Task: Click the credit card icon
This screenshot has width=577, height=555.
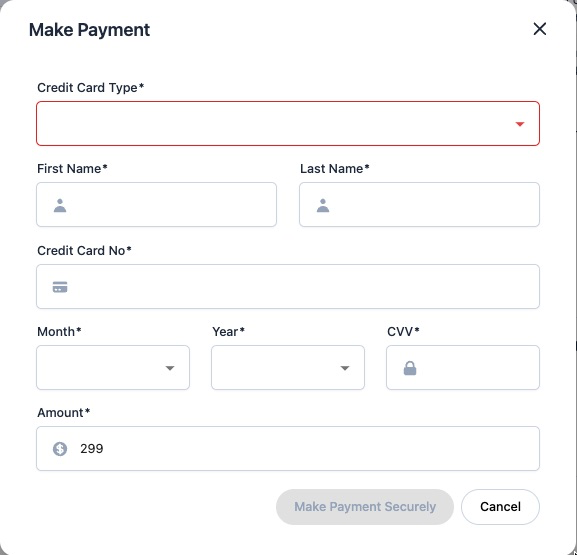Action: pyautogui.click(x=60, y=287)
